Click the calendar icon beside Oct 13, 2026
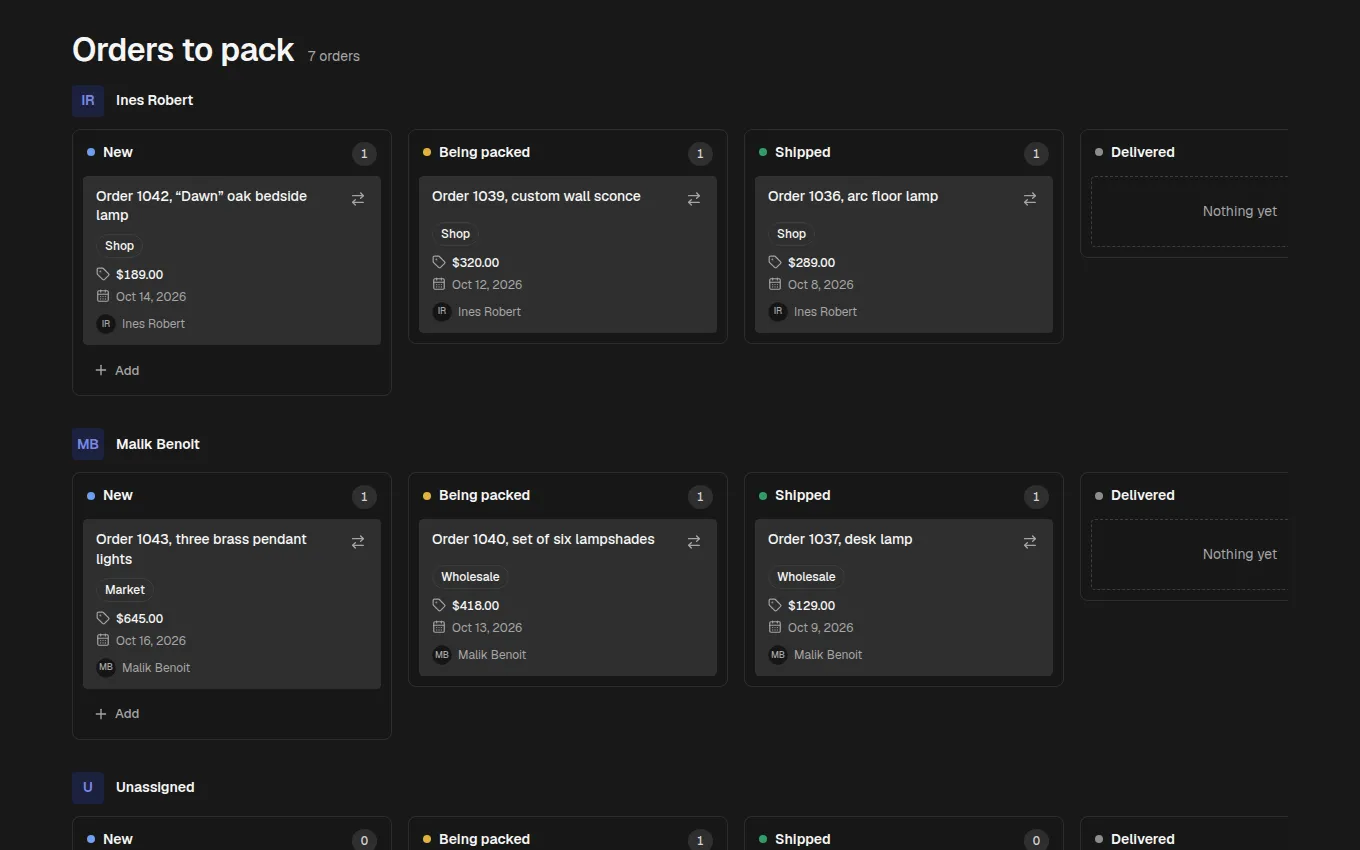This screenshot has height=850, width=1360. (x=439, y=627)
